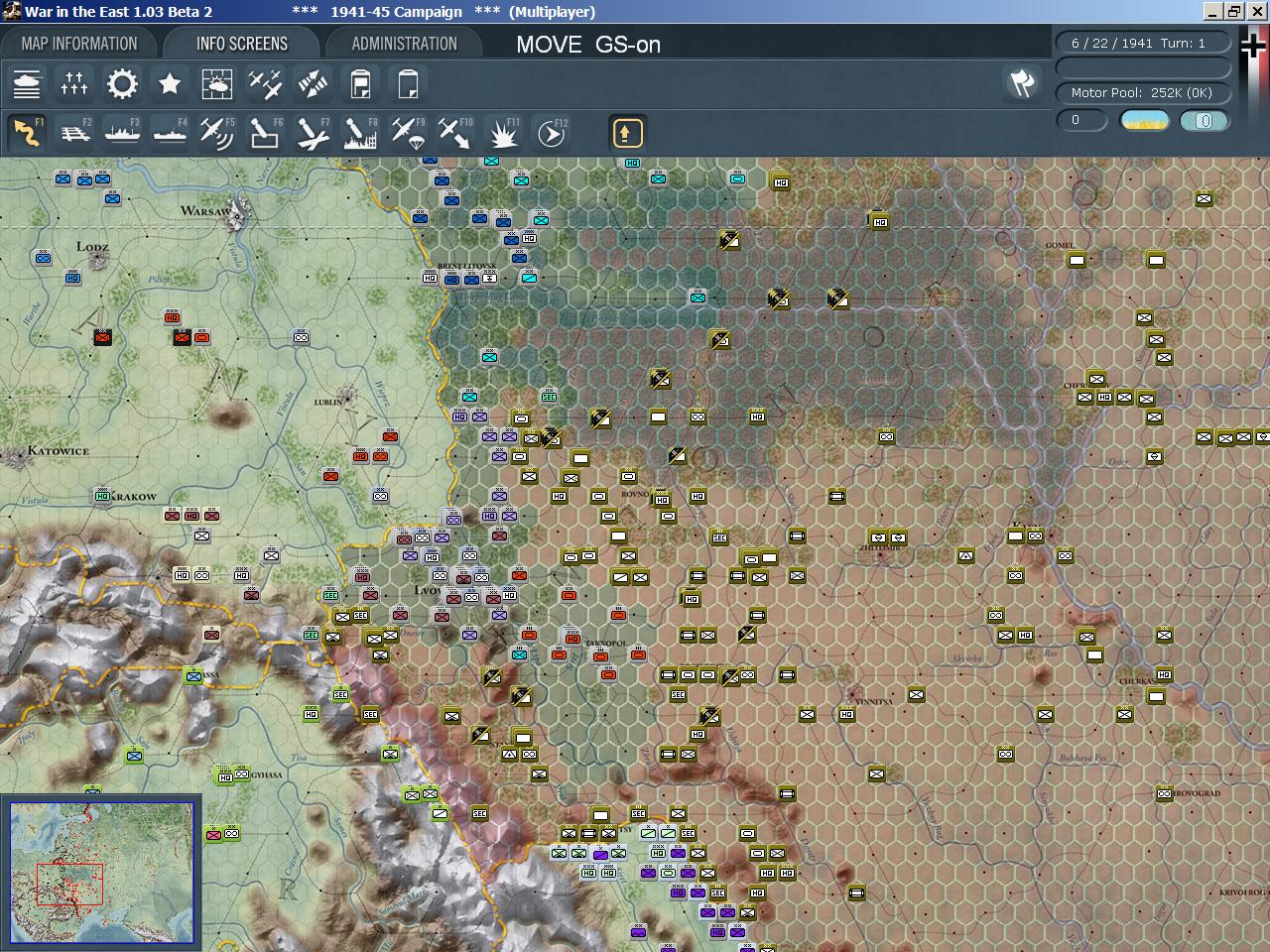Open the reinforcement arrows icon
Image resolution: width=1270 pixels, height=952 pixels.
coord(313,84)
